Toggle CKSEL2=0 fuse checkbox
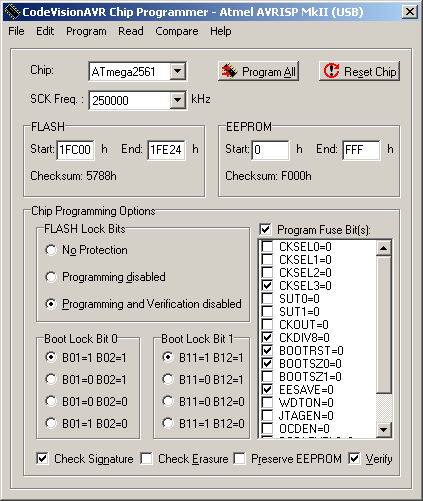 pyautogui.click(x=267, y=272)
